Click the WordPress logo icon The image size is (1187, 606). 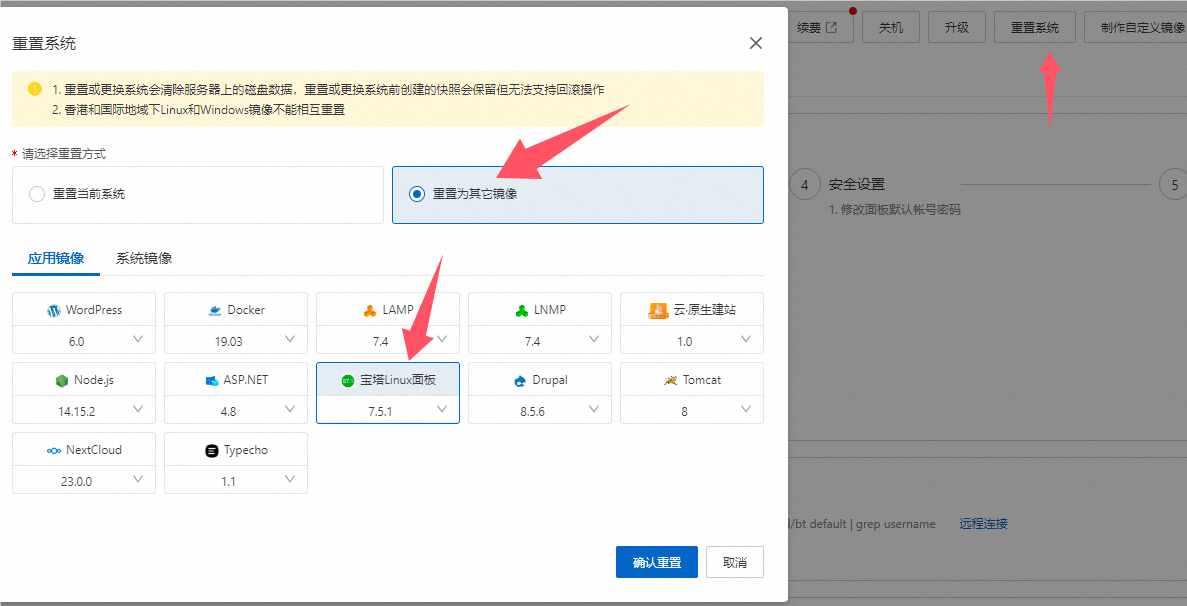tap(53, 310)
